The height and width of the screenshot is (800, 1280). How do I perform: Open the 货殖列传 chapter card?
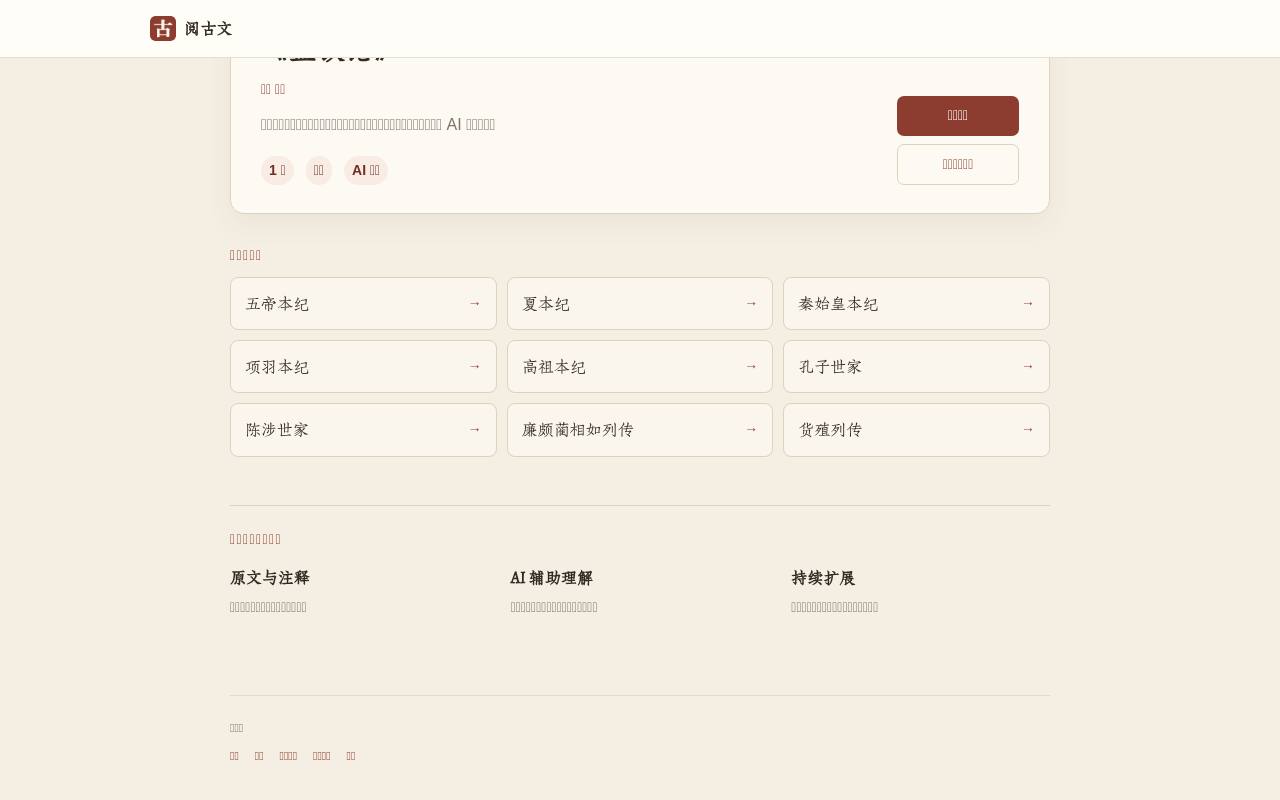click(916, 430)
